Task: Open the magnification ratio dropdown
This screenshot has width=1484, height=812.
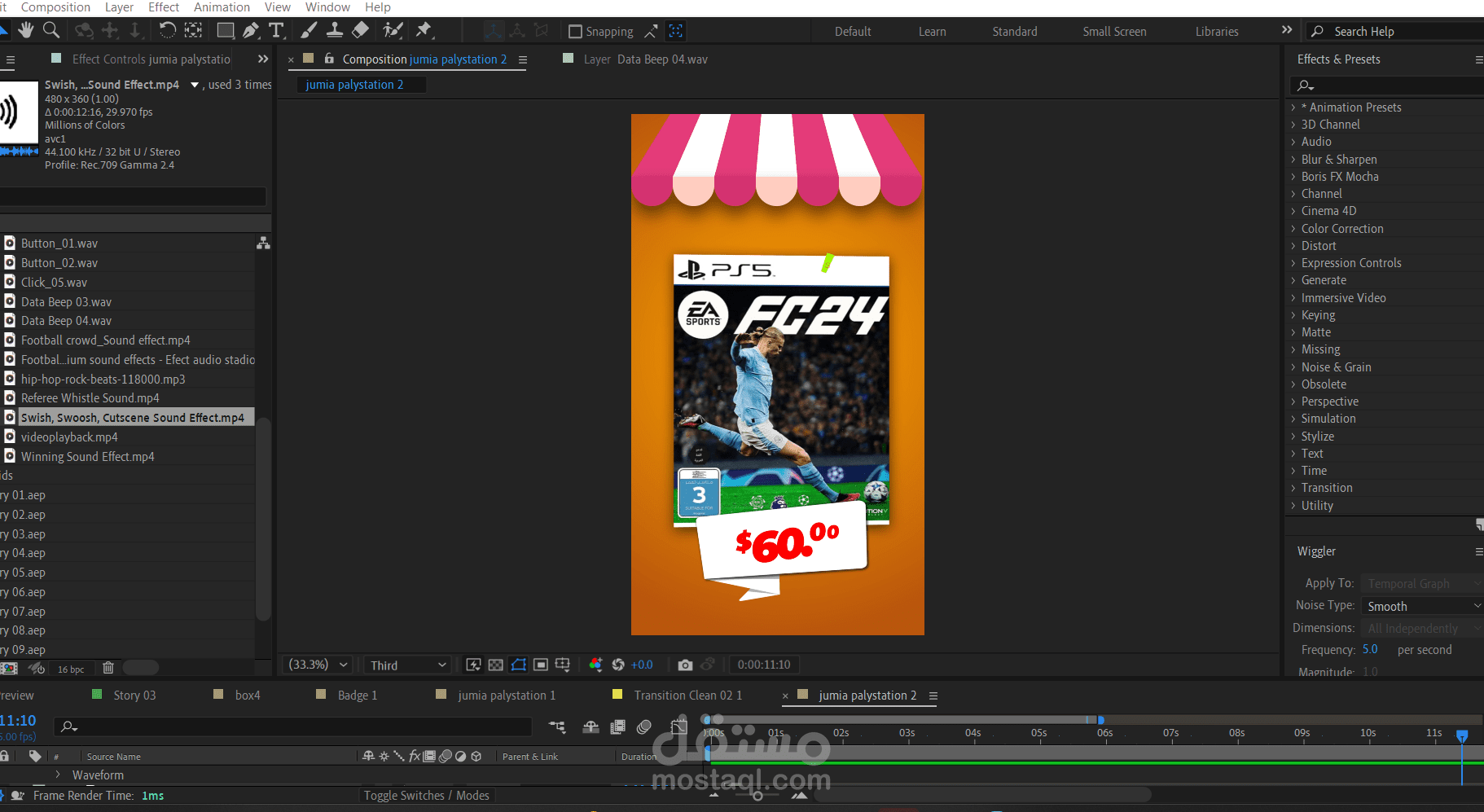Action: (317, 665)
